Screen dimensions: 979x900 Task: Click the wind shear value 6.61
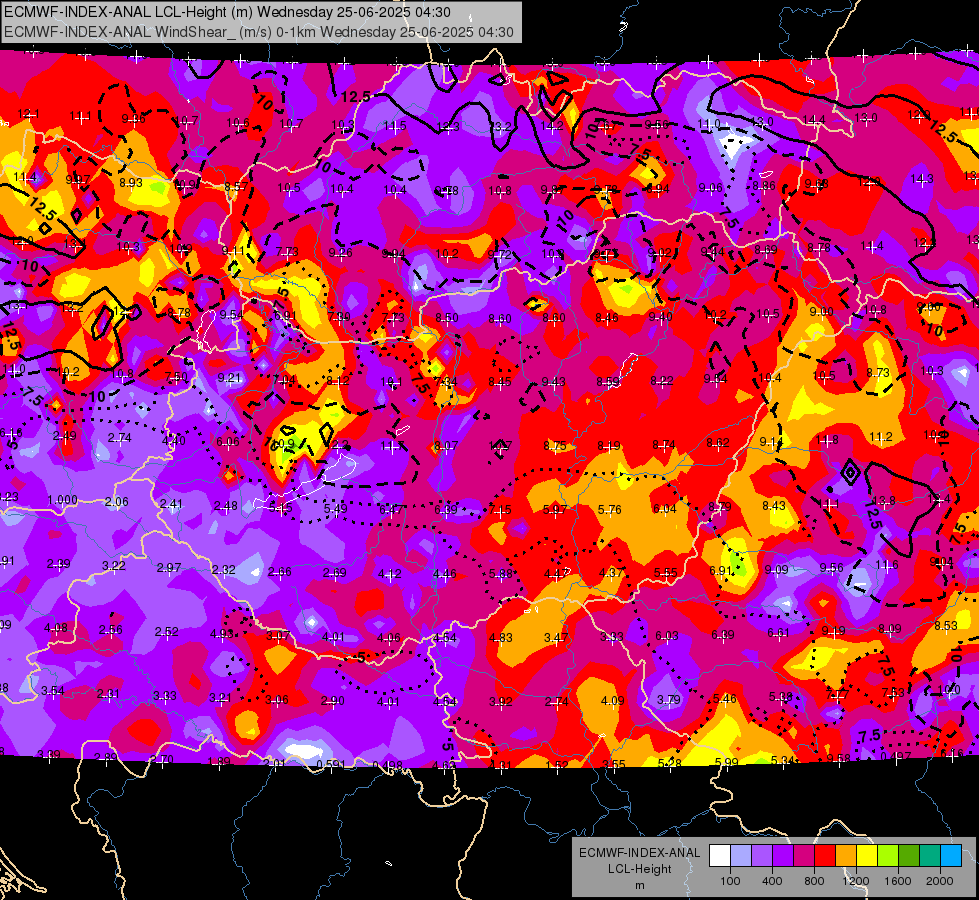pyautogui.click(x=778, y=633)
